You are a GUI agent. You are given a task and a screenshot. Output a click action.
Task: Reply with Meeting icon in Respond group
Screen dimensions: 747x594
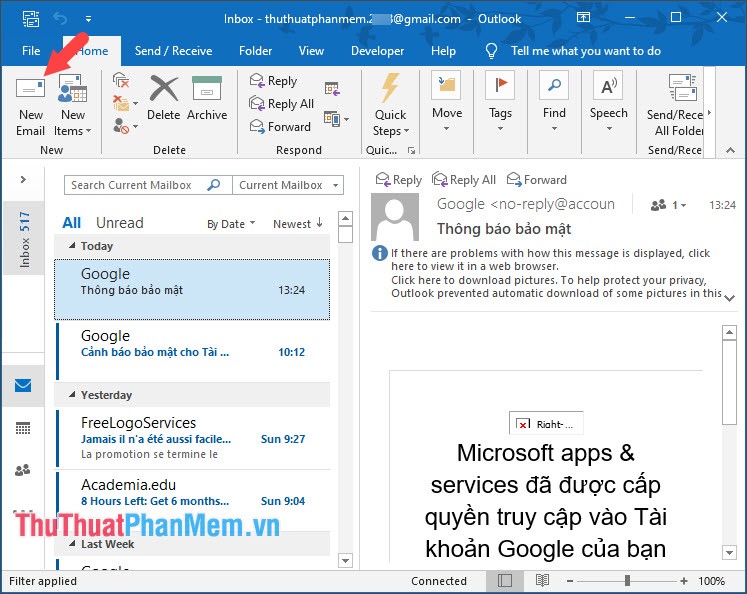click(x=332, y=89)
